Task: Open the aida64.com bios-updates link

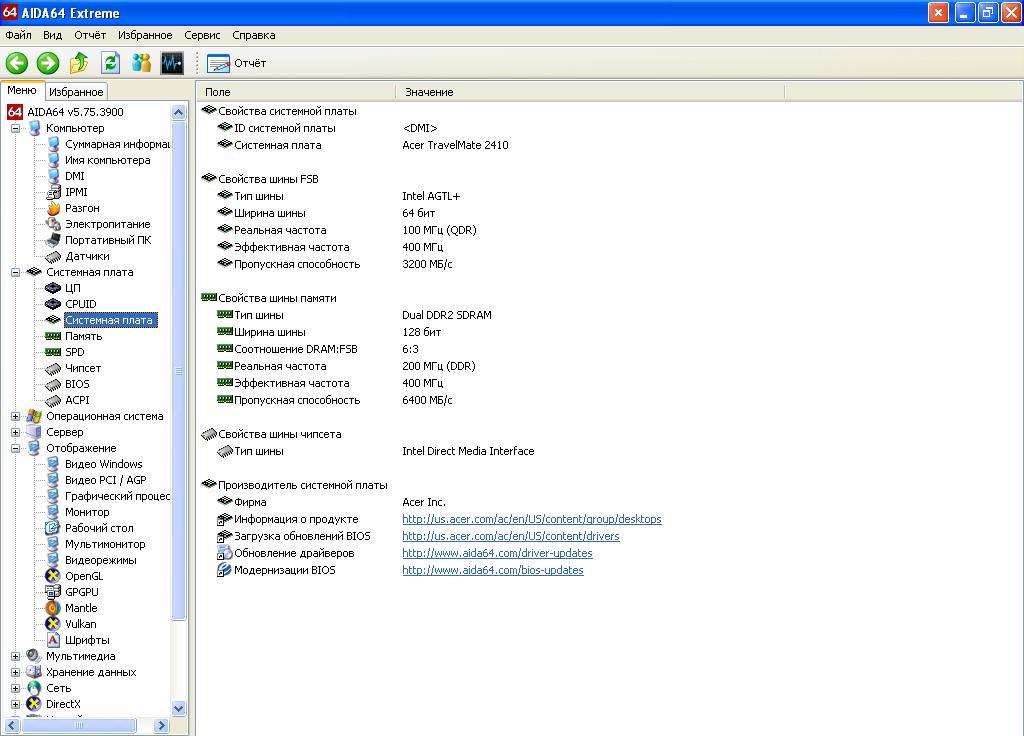Action: point(492,570)
